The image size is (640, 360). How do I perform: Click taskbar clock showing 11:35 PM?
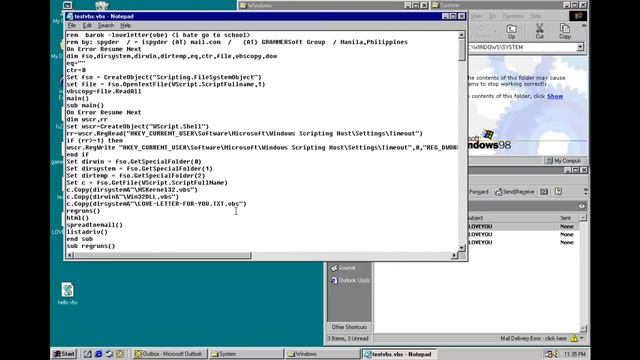pyautogui.click(x=575, y=354)
